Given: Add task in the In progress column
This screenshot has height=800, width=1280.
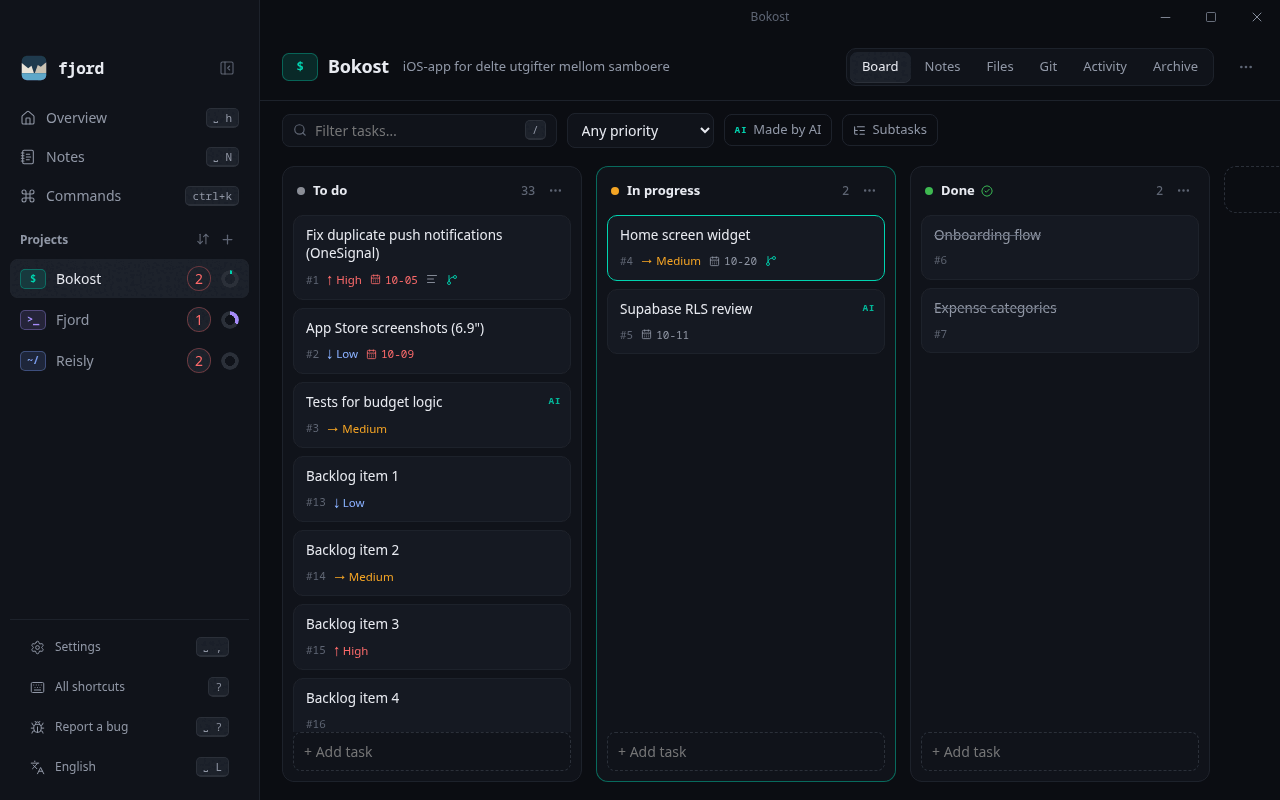Looking at the screenshot, I should [x=746, y=752].
